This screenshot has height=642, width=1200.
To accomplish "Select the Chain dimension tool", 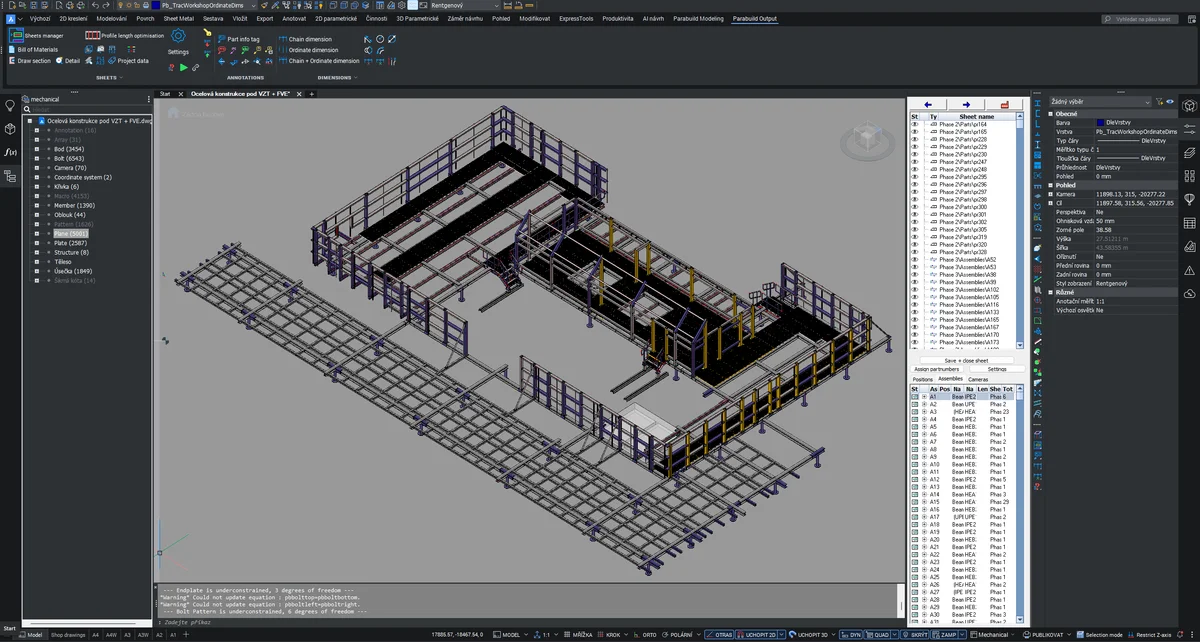I will (312, 39).
